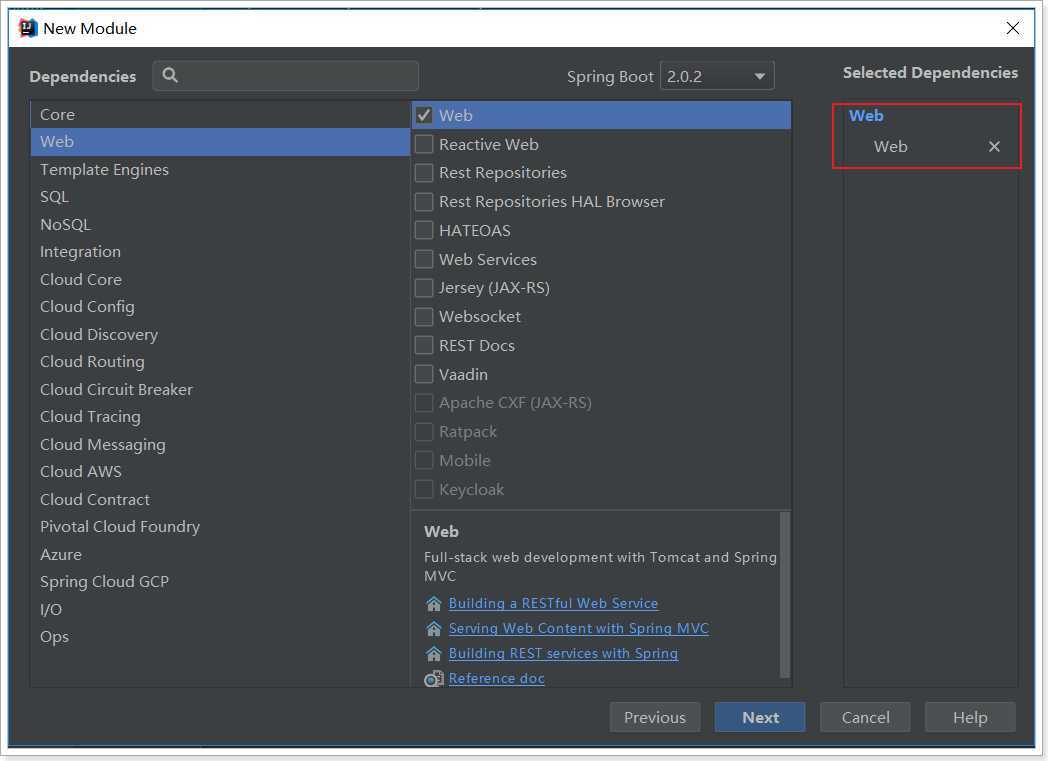1048x761 pixels.
Task: Click the home icon beside Building a RESTful Web Service
Action: pos(434,603)
